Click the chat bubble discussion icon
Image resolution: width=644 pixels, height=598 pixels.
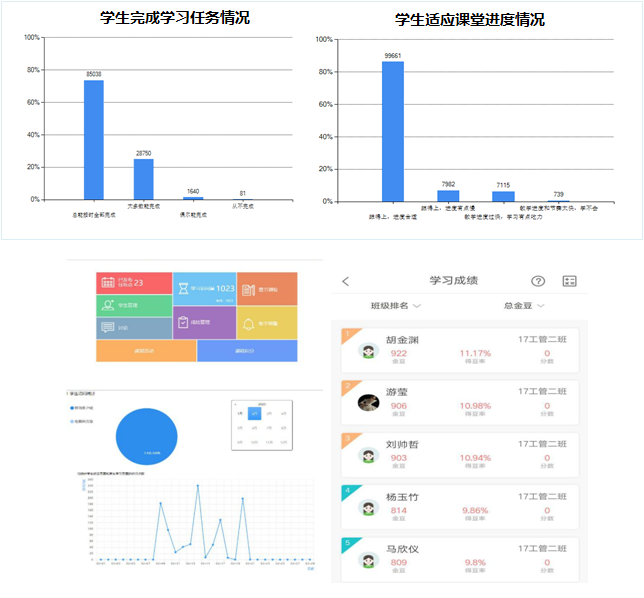(108, 327)
